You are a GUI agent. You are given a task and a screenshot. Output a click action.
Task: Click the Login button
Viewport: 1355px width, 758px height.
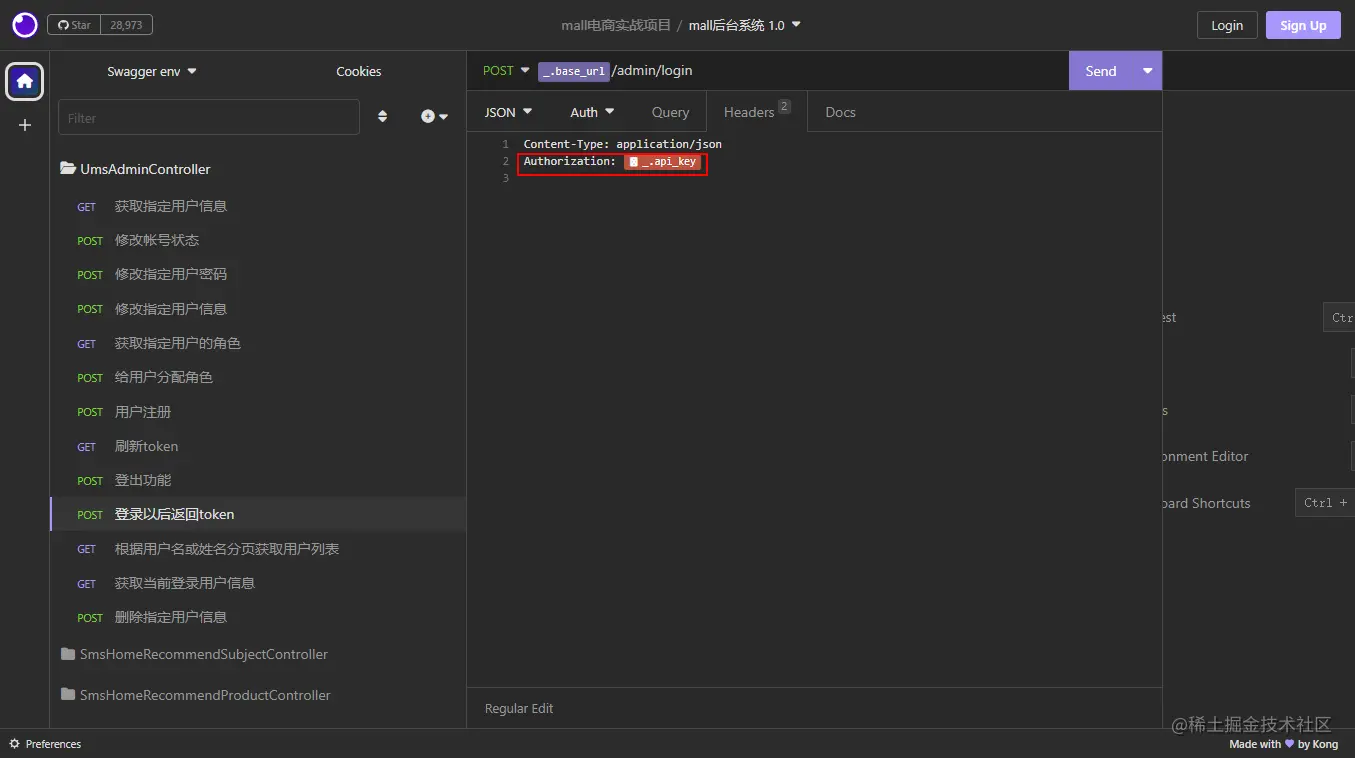pos(1227,25)
